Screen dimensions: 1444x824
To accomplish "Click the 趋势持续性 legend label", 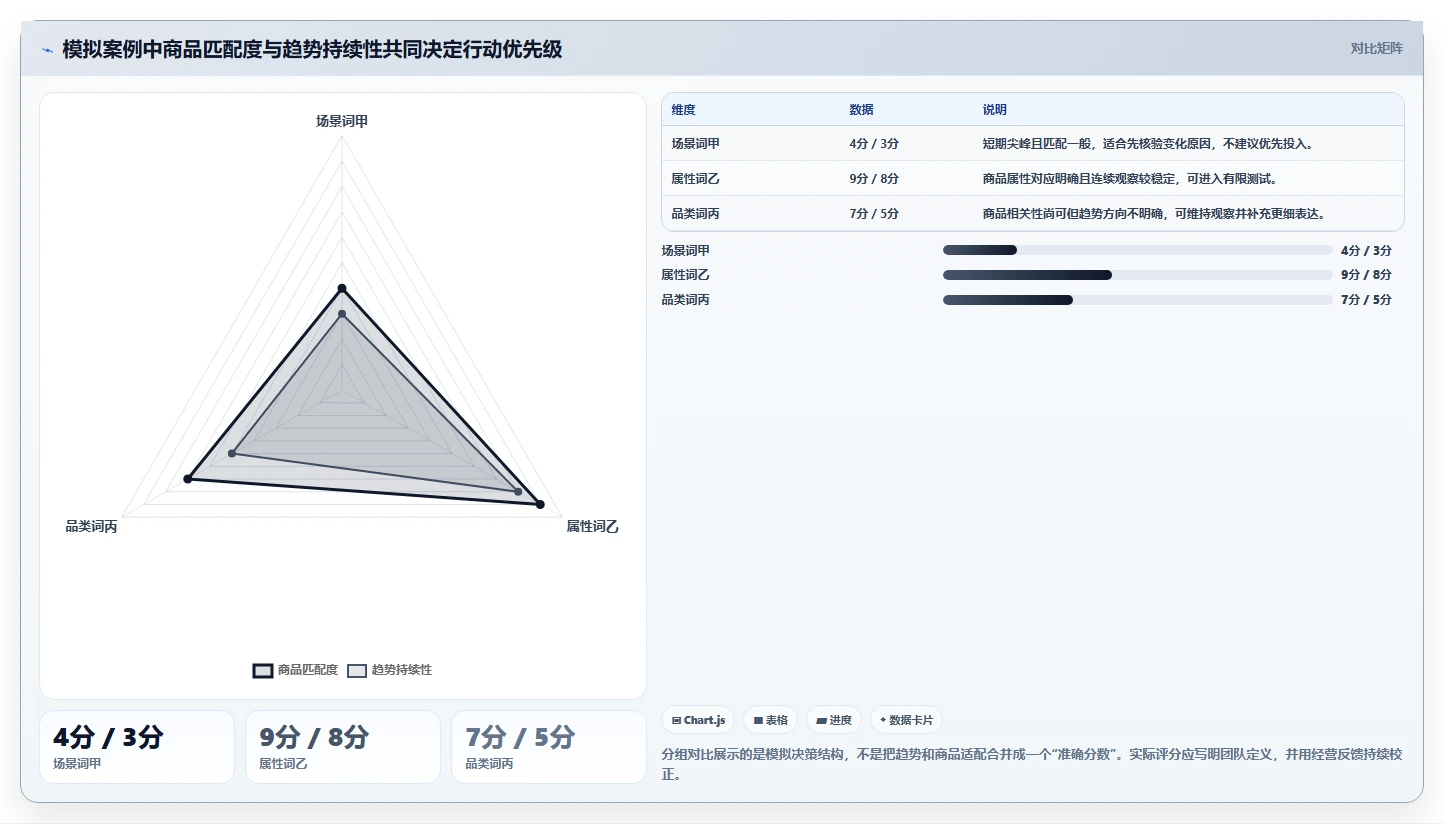I will click(402, 670).
